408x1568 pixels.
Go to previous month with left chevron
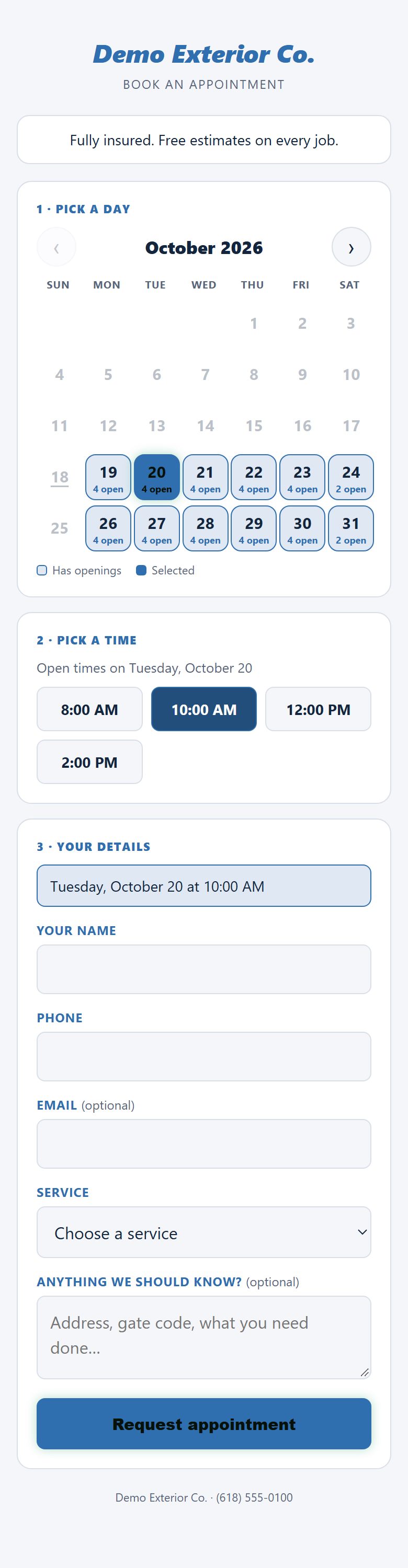point(56,247)
